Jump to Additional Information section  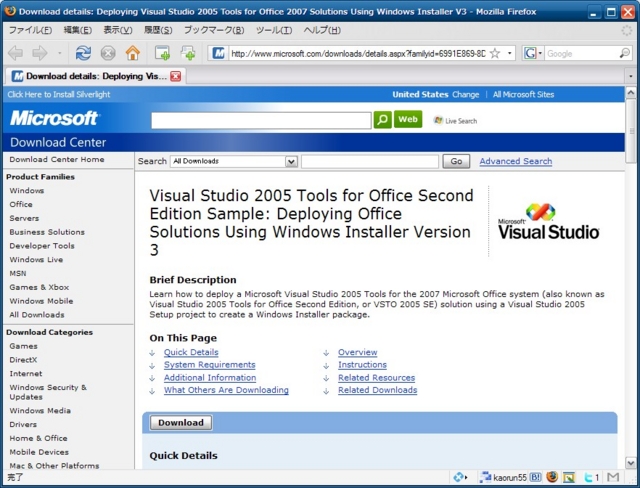[x=210, y=378]
